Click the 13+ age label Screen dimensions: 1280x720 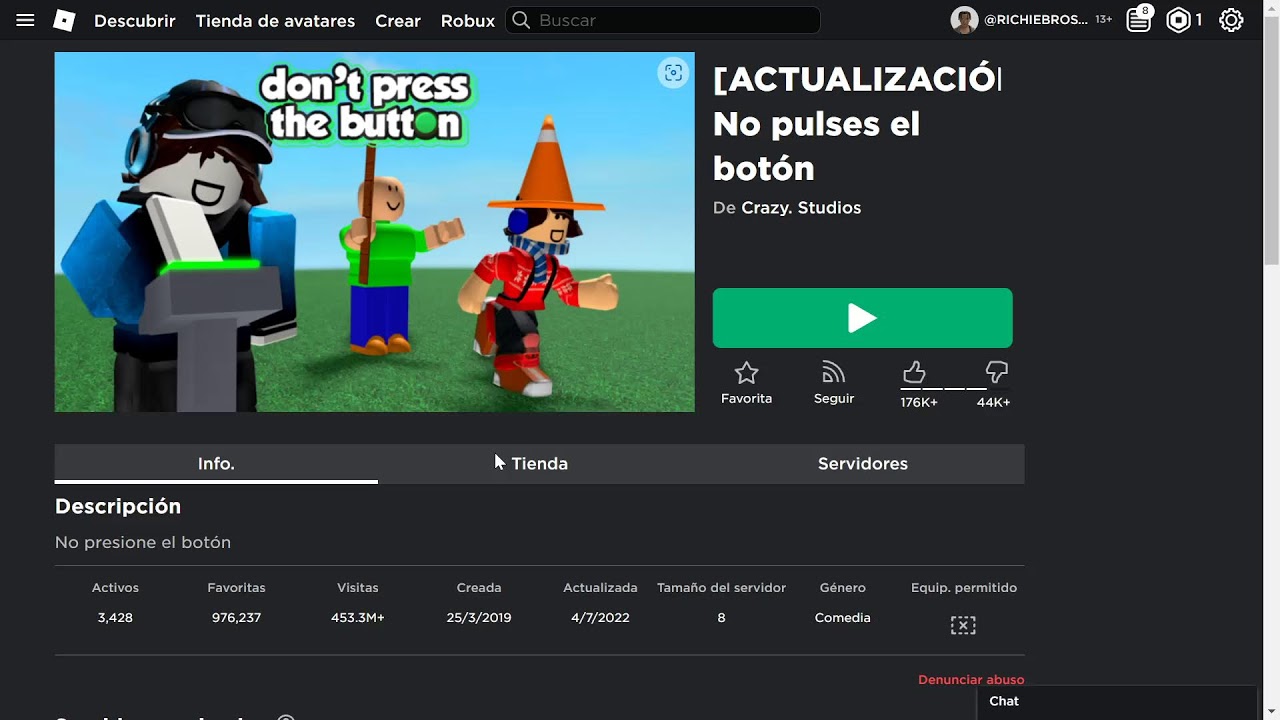click(x=1103, y=20)
